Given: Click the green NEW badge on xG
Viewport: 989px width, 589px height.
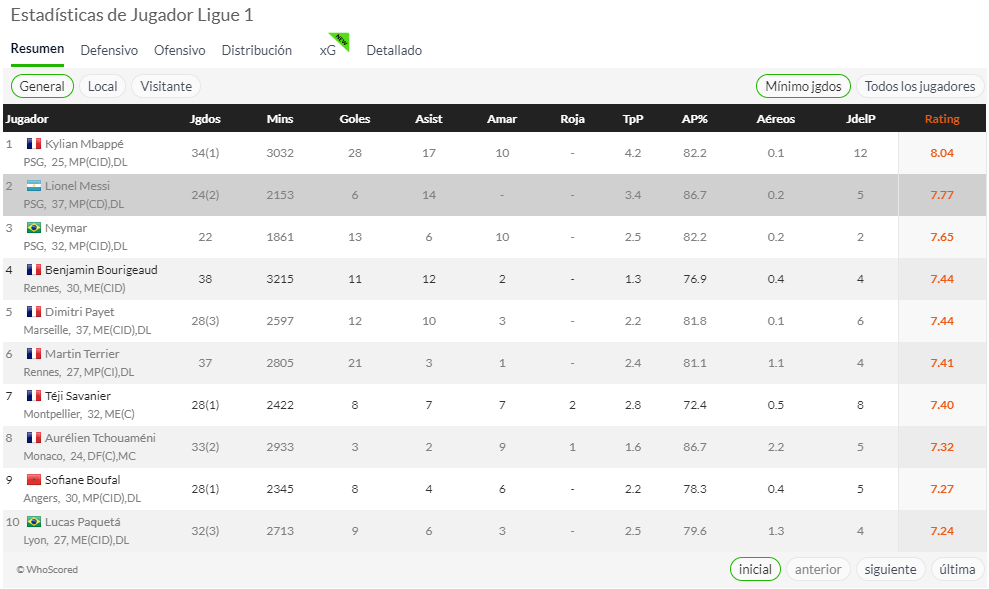Looking at the screenshot, I should [341, 40].
